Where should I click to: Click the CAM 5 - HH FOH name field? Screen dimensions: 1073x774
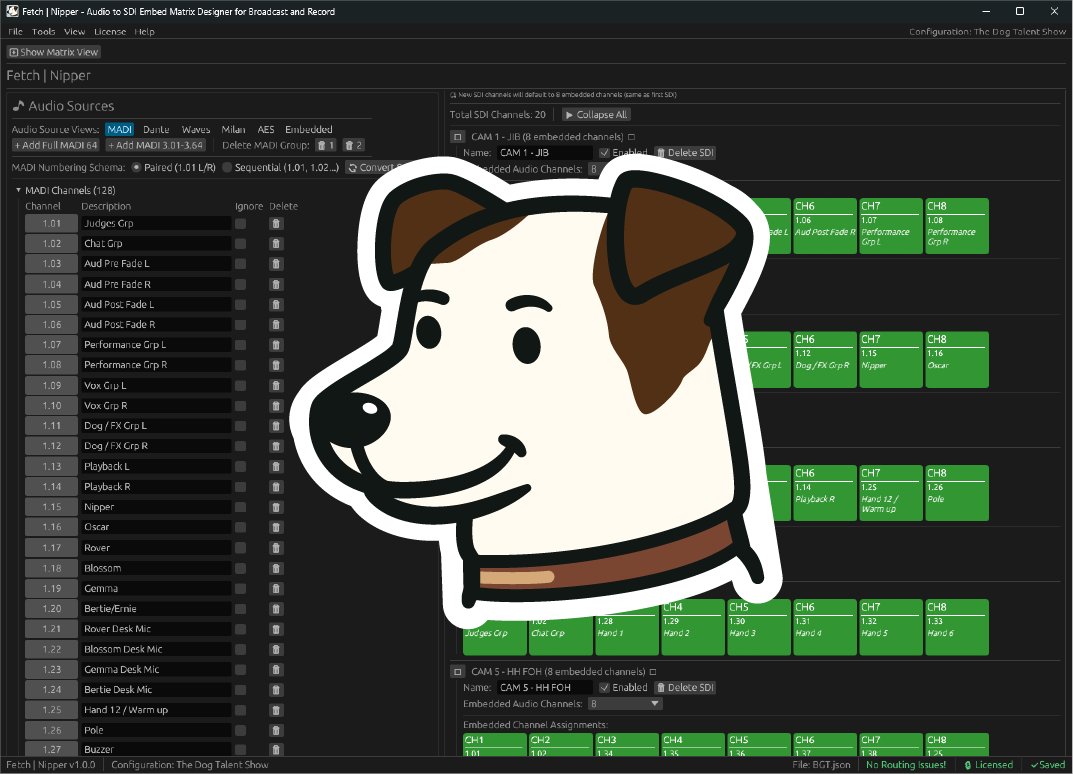coord(544,688)
